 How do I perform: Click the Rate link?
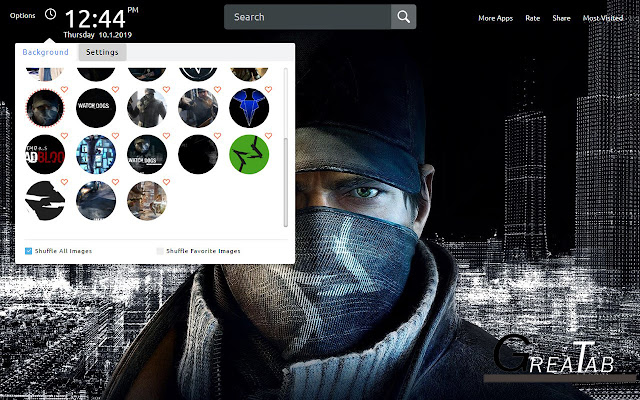coord(533,18)
